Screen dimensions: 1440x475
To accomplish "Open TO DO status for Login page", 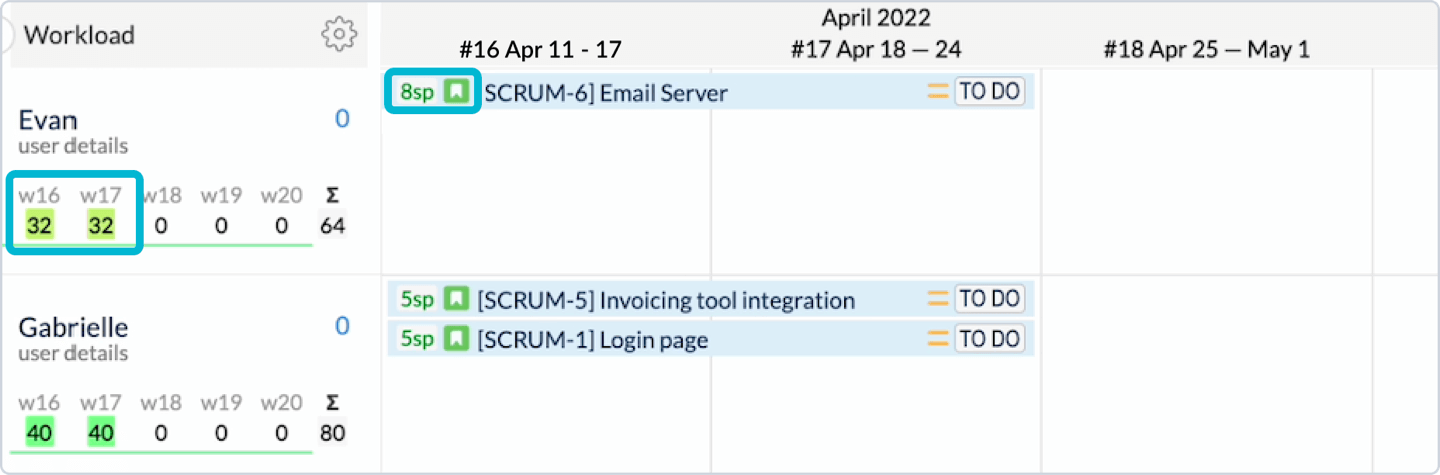I will (989, 339).
